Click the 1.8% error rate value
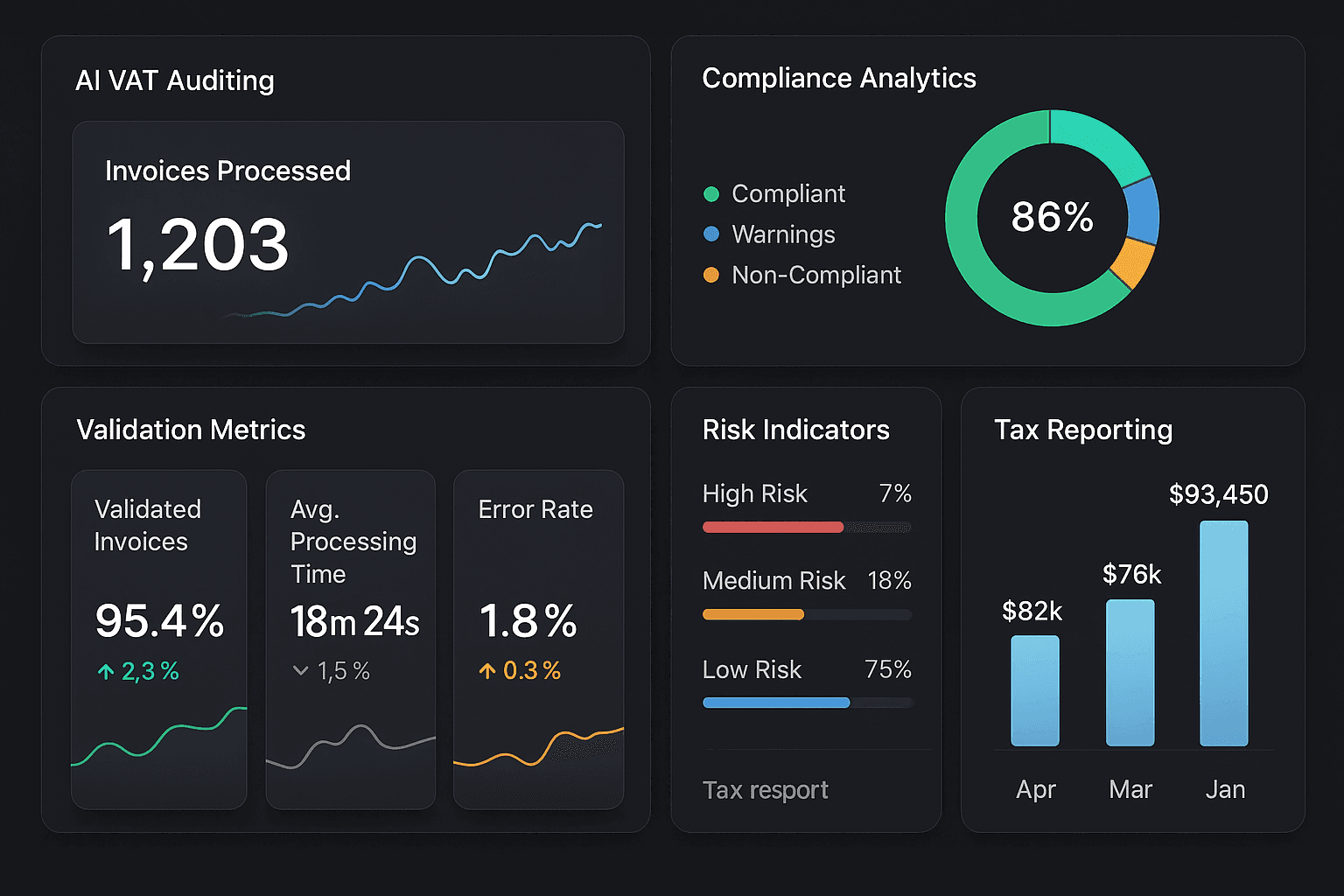Screen dimensions: 1344x896 coord(528,621)
